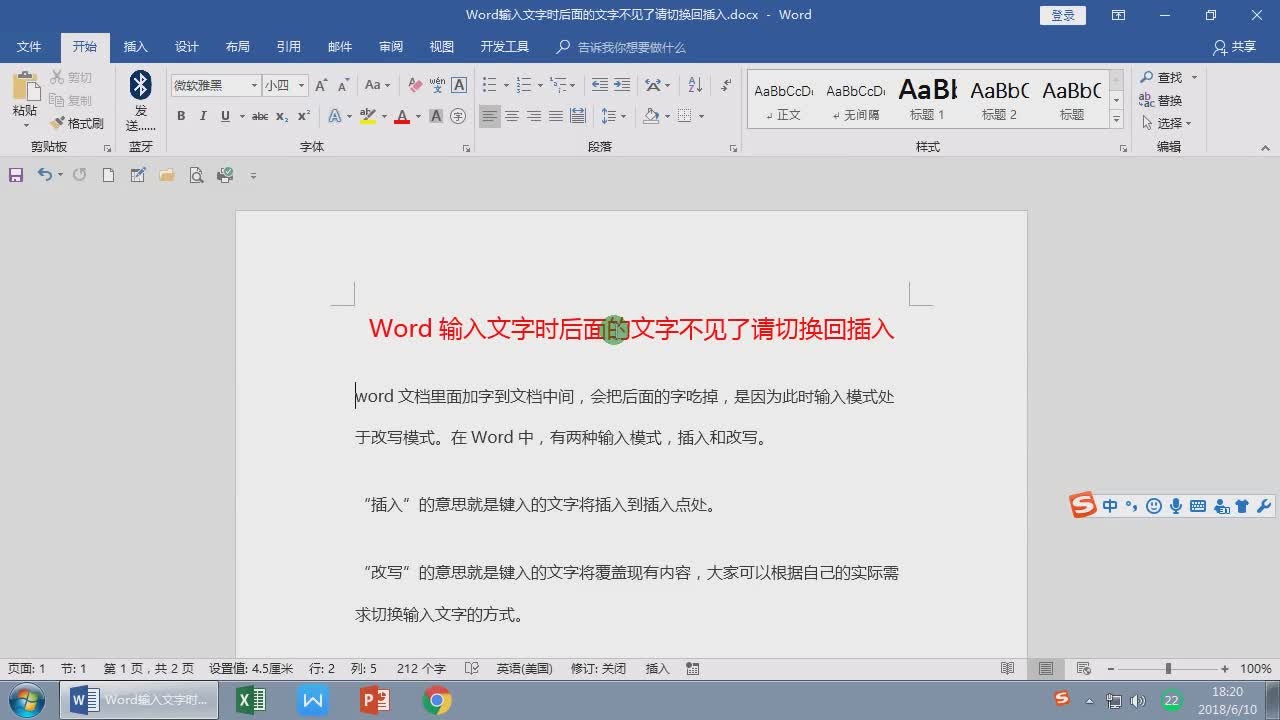Increase font size with grow-font icon
Viewport: 1280px width, 720px height.
[x=321, y=85]
